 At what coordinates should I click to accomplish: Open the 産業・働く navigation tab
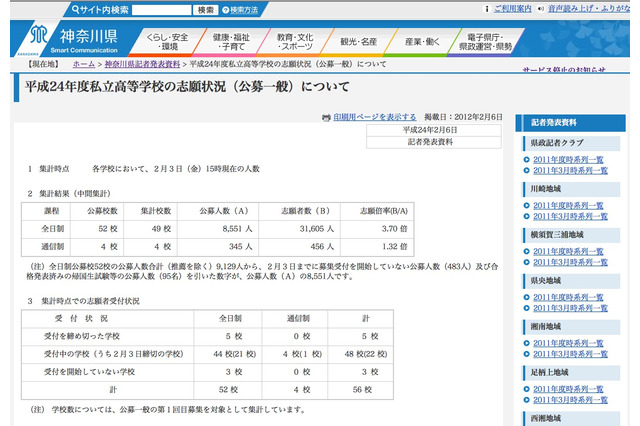pos(422,42)
